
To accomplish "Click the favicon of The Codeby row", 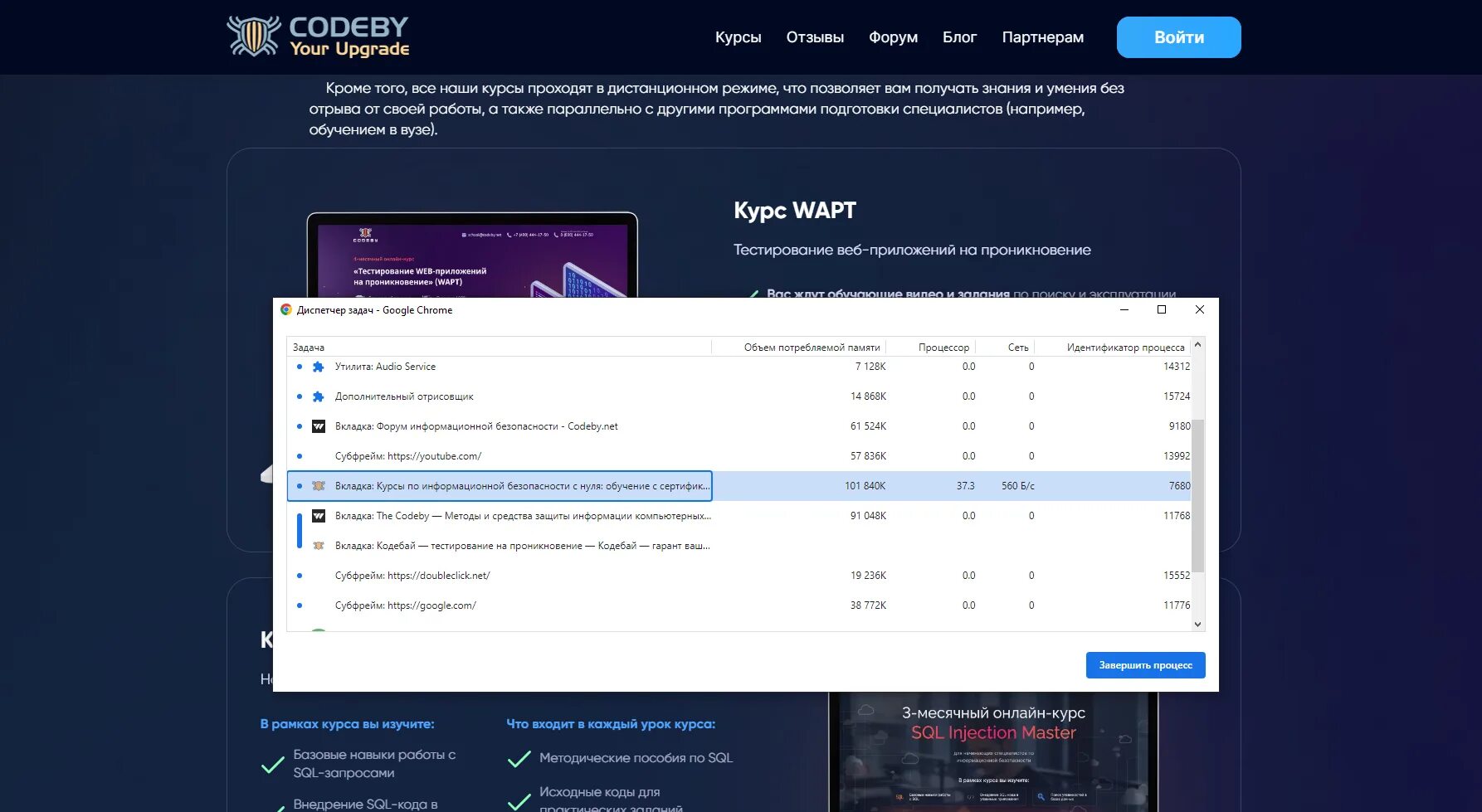I will (318, 516).
